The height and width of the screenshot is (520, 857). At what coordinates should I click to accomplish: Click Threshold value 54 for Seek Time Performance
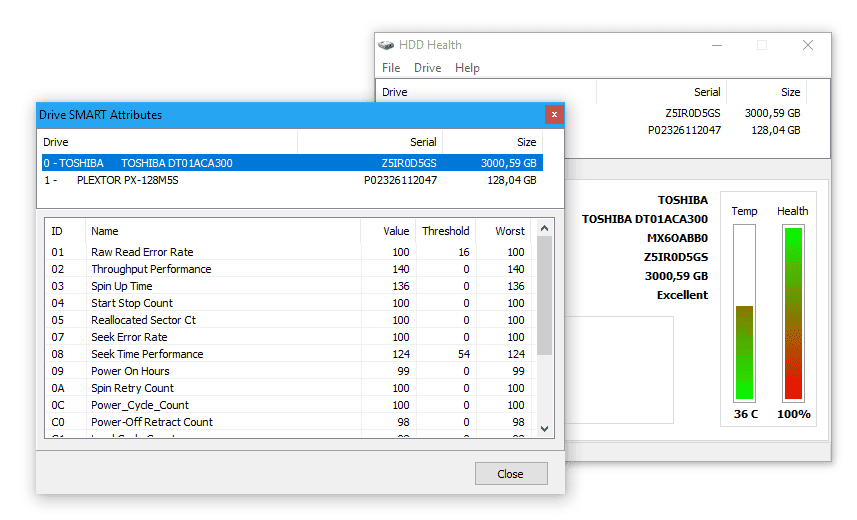[x=464, y=354]
